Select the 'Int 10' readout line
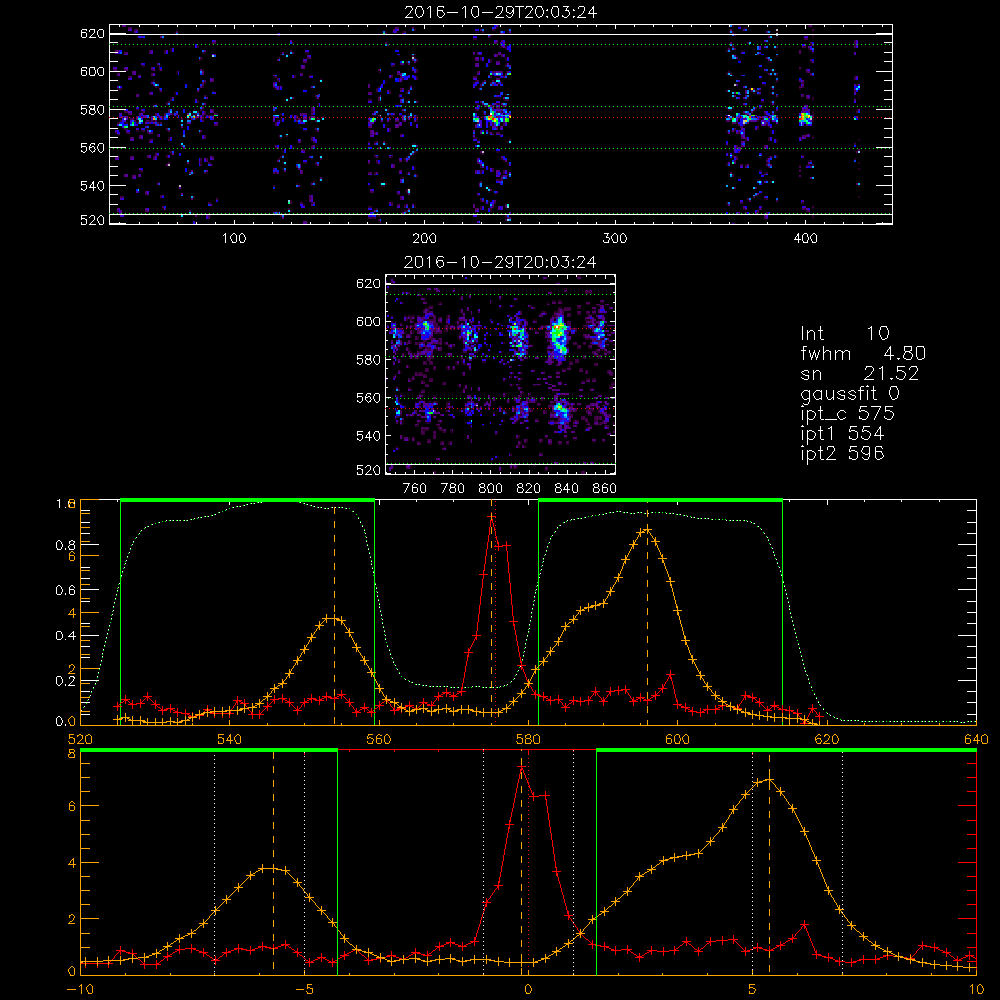 pyautogui.click(x=844, y=334)
